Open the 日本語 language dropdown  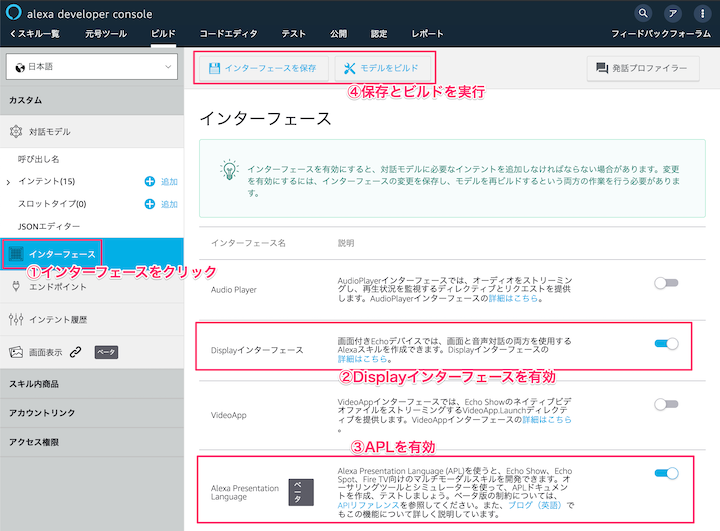(92, 67)
